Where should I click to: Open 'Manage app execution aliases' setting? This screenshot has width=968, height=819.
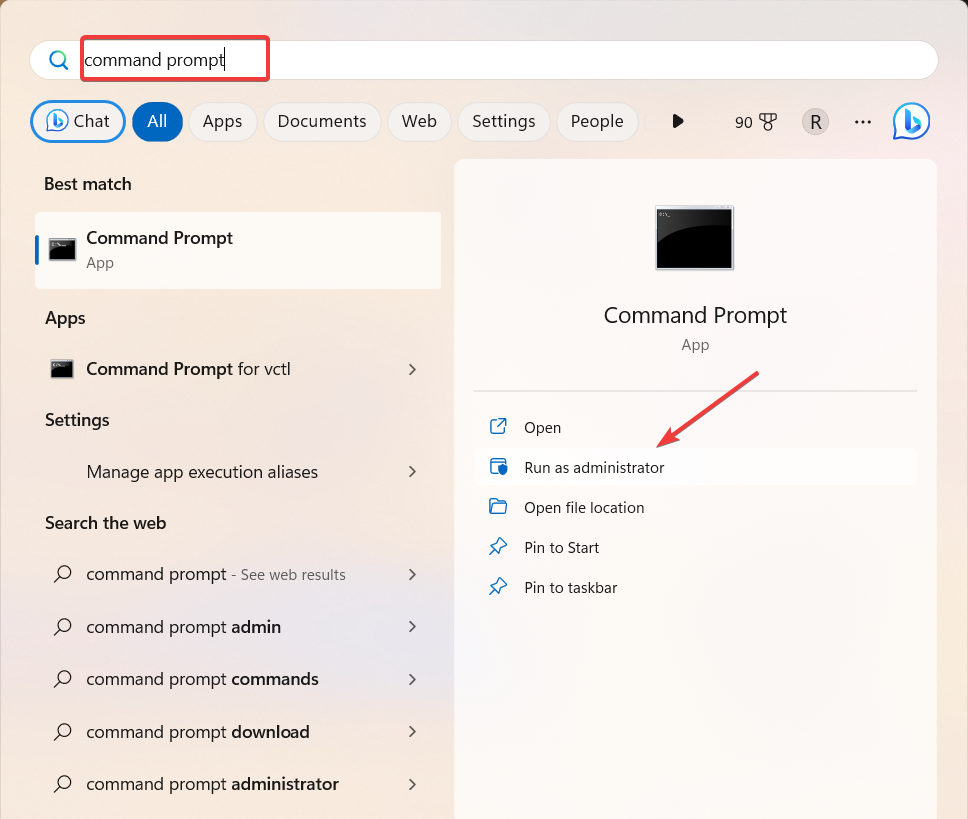238,472
